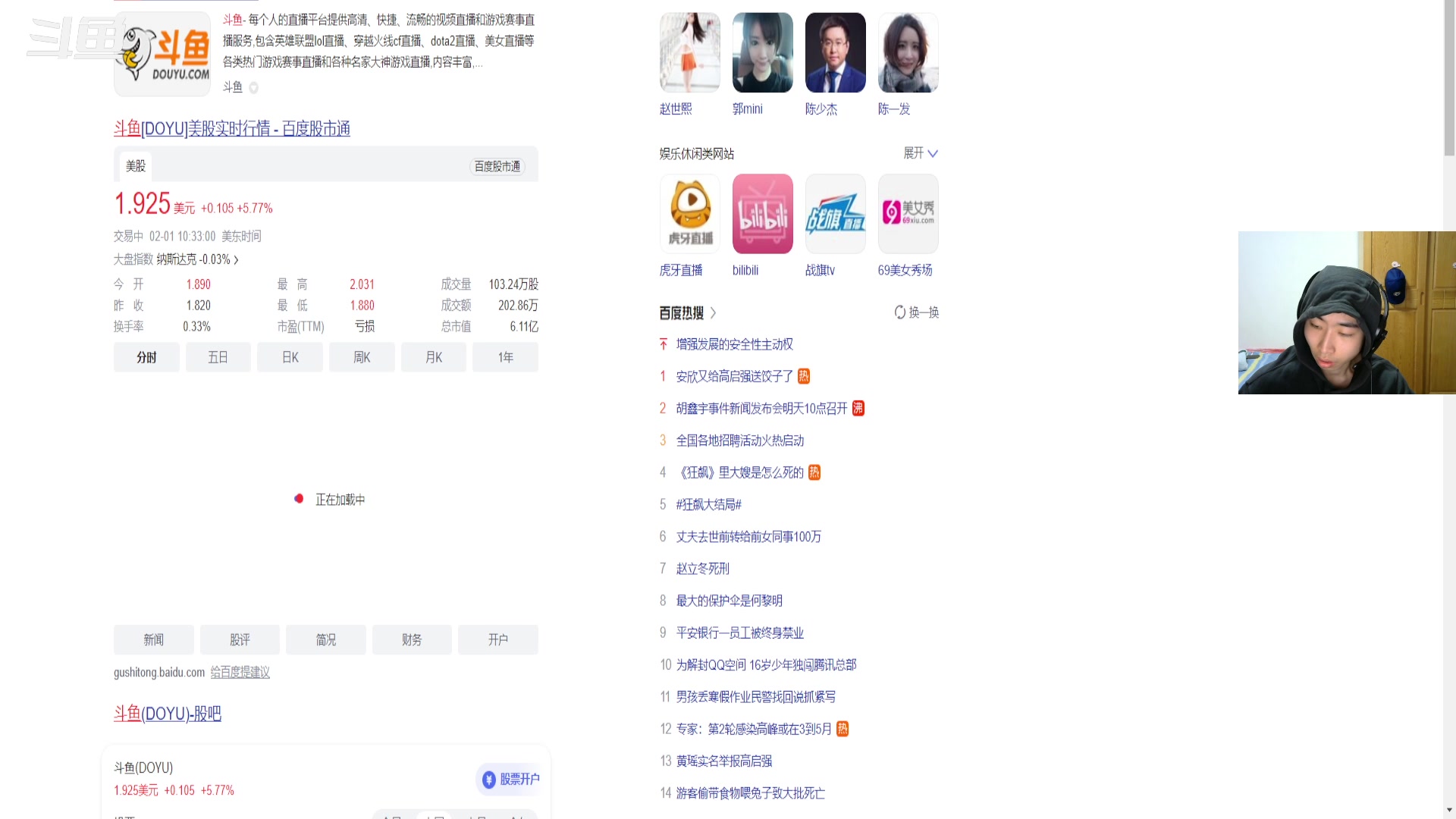The image size is (1456, 819).
Task: Click the 新闻 button
Action: point(154,640)
